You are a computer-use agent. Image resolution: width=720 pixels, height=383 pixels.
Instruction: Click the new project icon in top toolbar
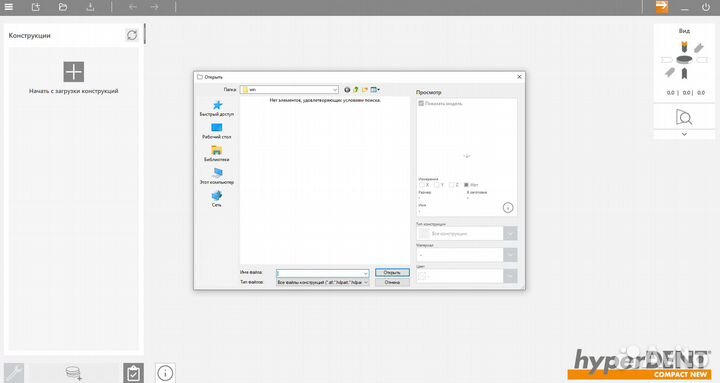(36, 7)
